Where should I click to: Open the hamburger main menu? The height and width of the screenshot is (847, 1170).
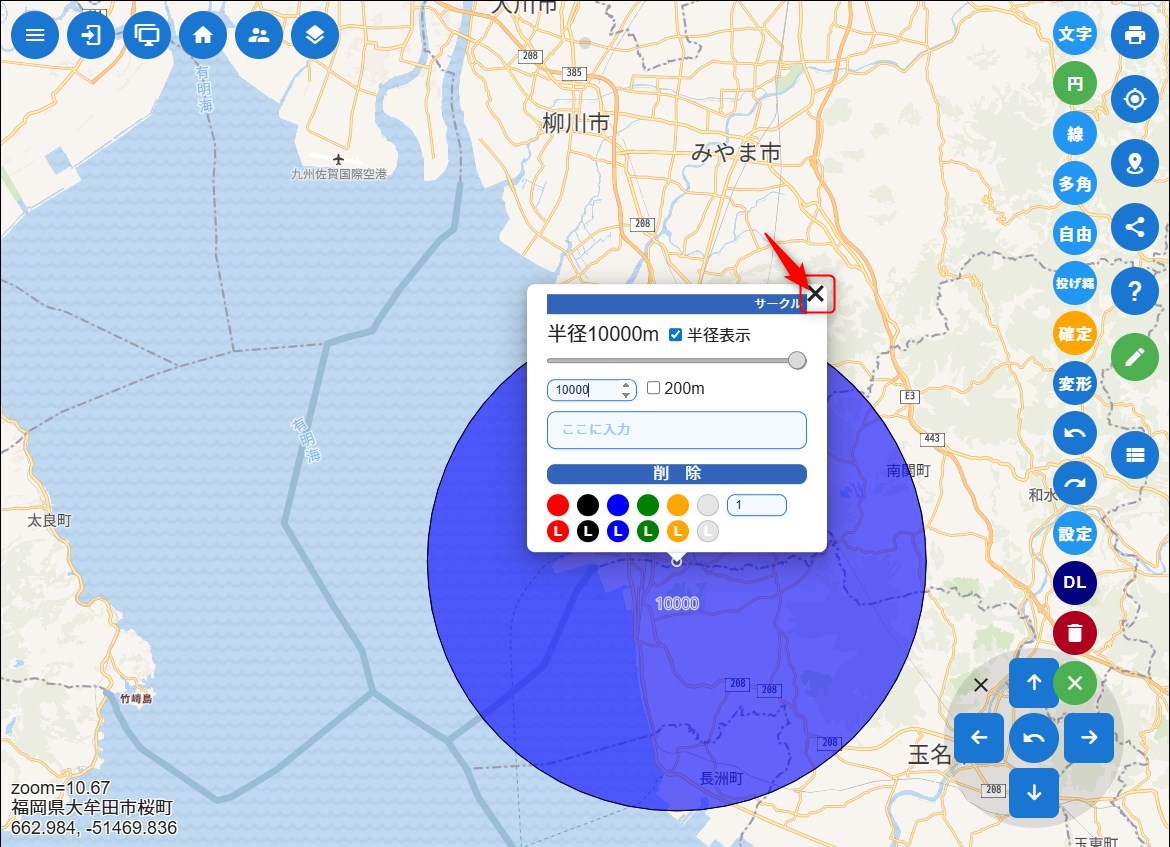coord(35,35)
